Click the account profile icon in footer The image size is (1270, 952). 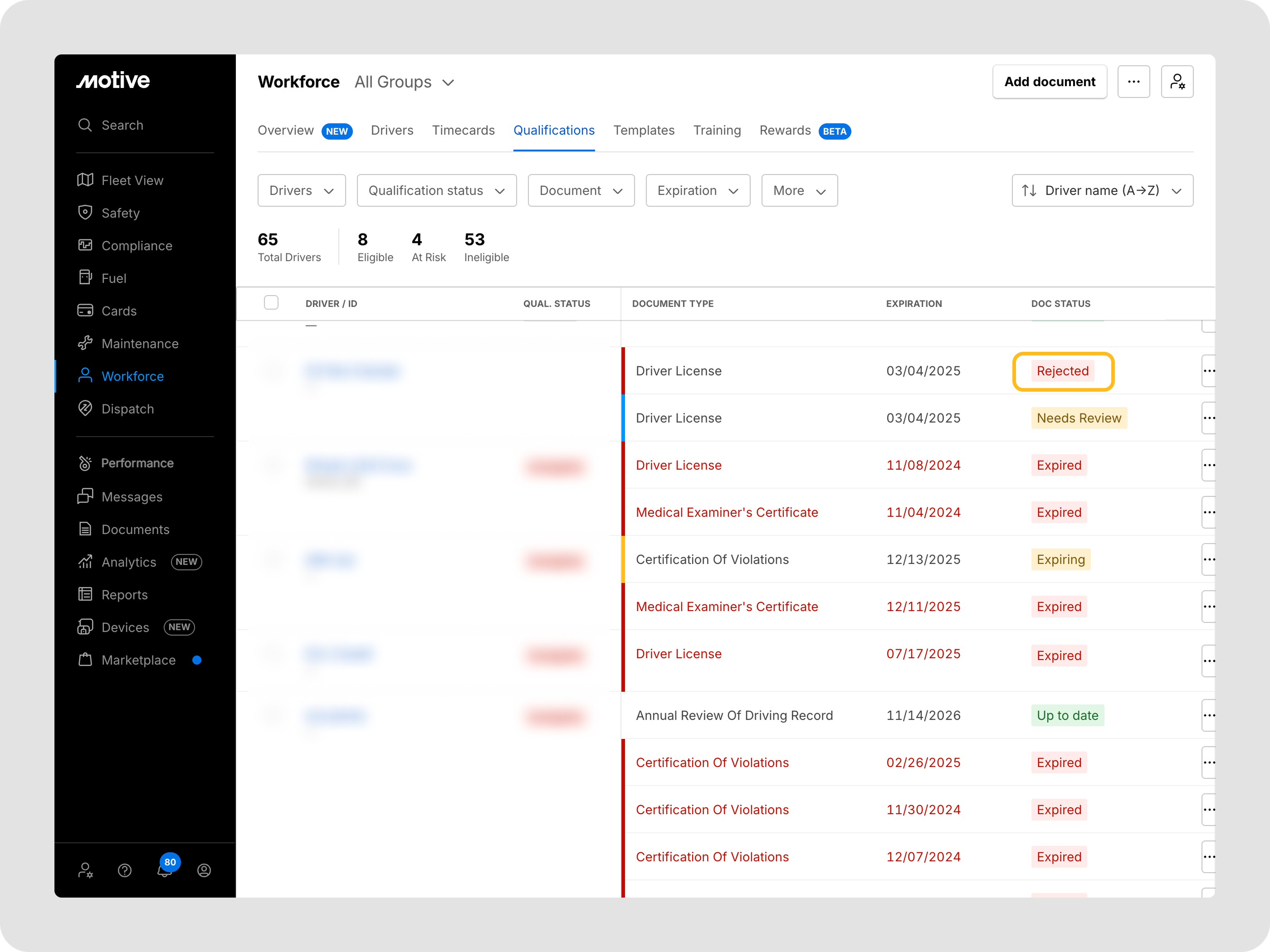[x=204, y=870]
